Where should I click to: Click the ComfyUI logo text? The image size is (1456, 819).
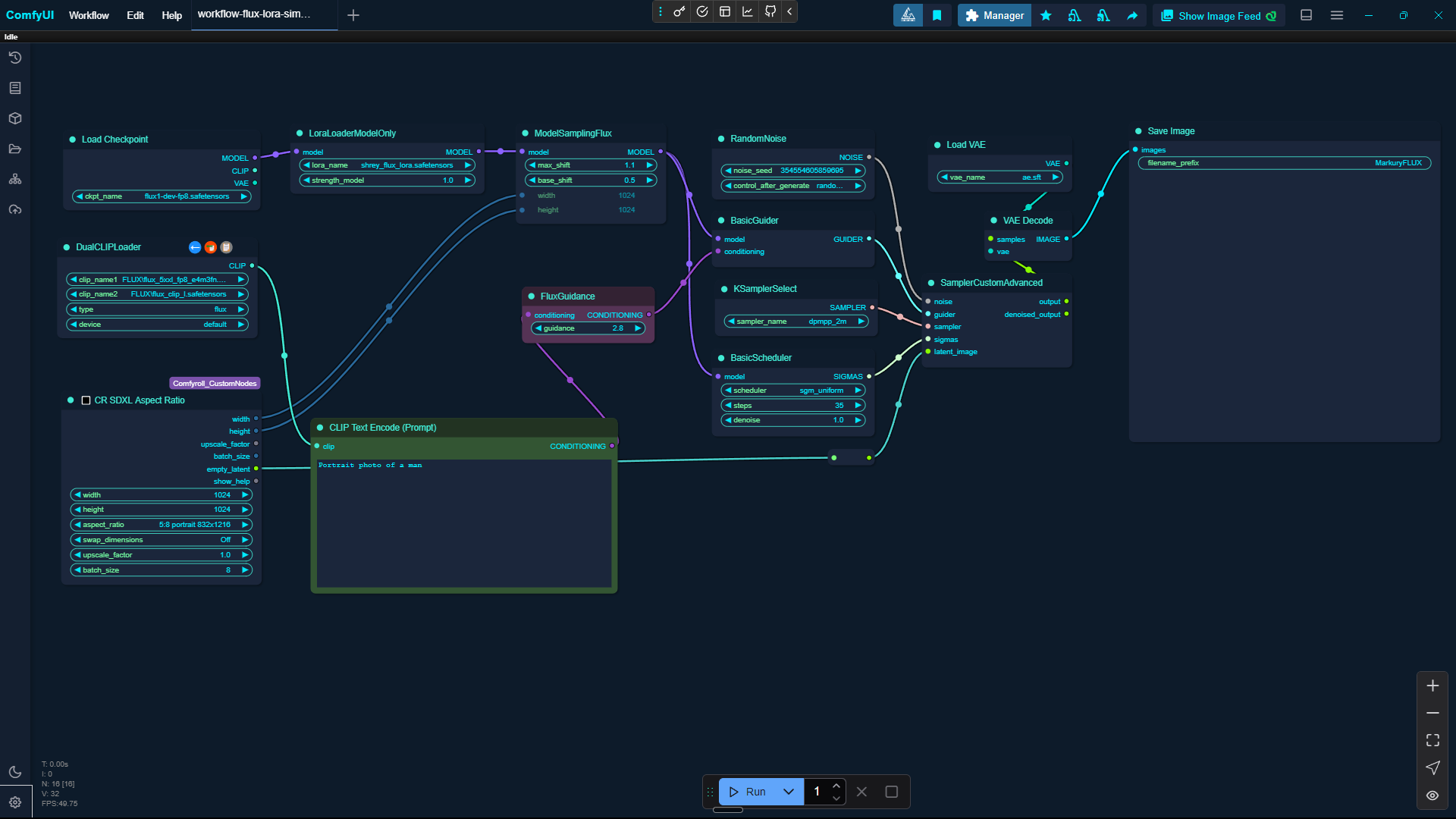(x=30, y=15)
